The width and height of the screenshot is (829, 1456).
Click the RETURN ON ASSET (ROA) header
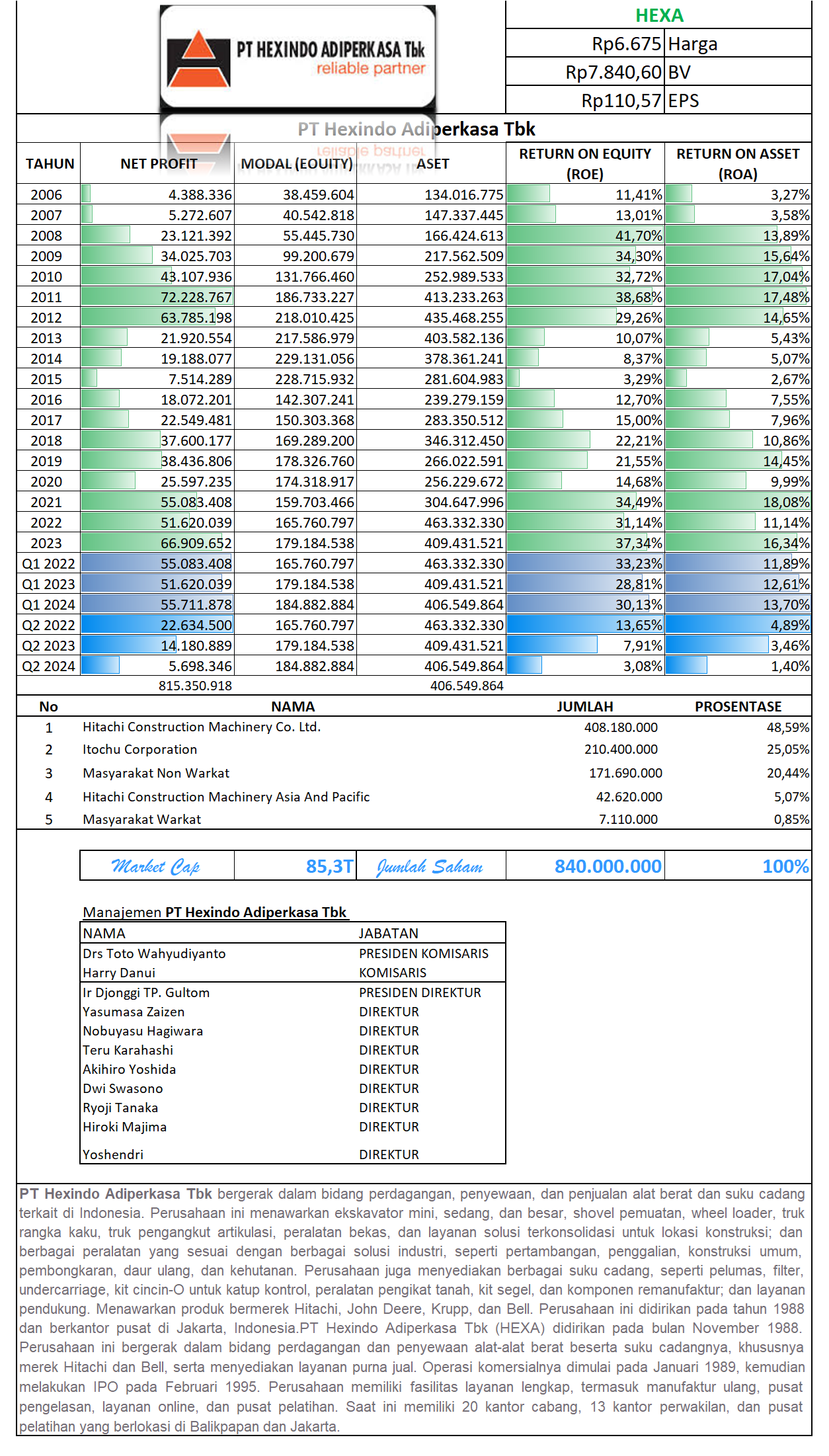point(738,164)
